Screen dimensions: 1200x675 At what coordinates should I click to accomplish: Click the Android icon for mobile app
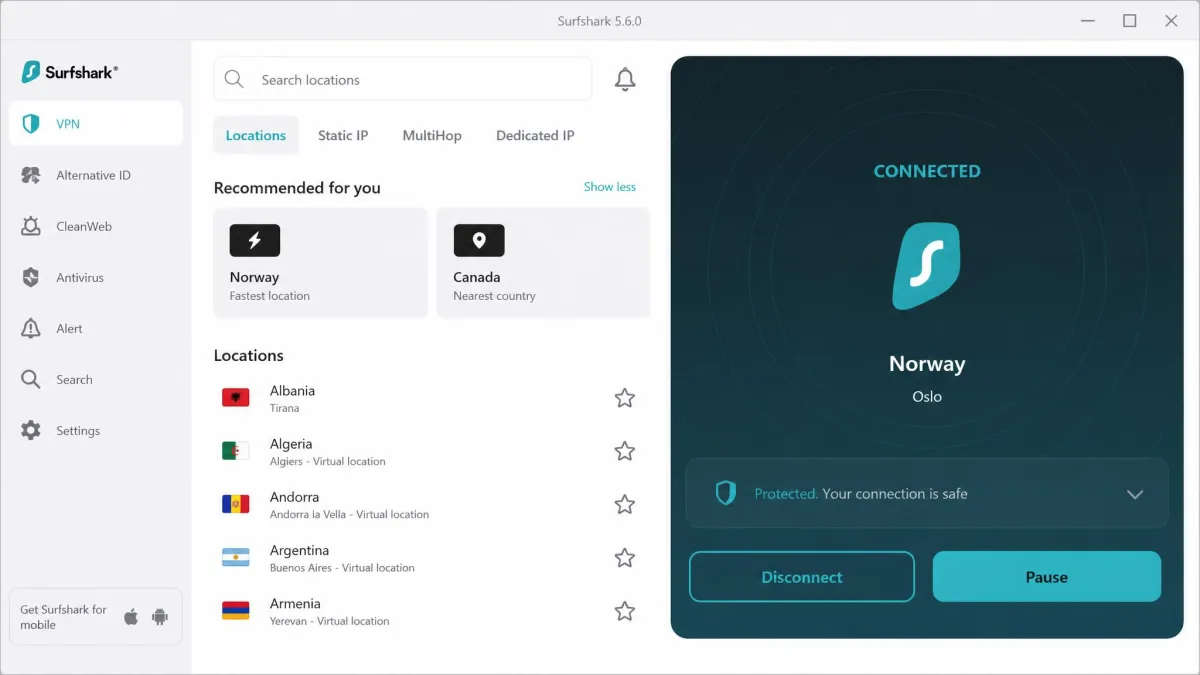pyautogui.click(x=160, y=617)
